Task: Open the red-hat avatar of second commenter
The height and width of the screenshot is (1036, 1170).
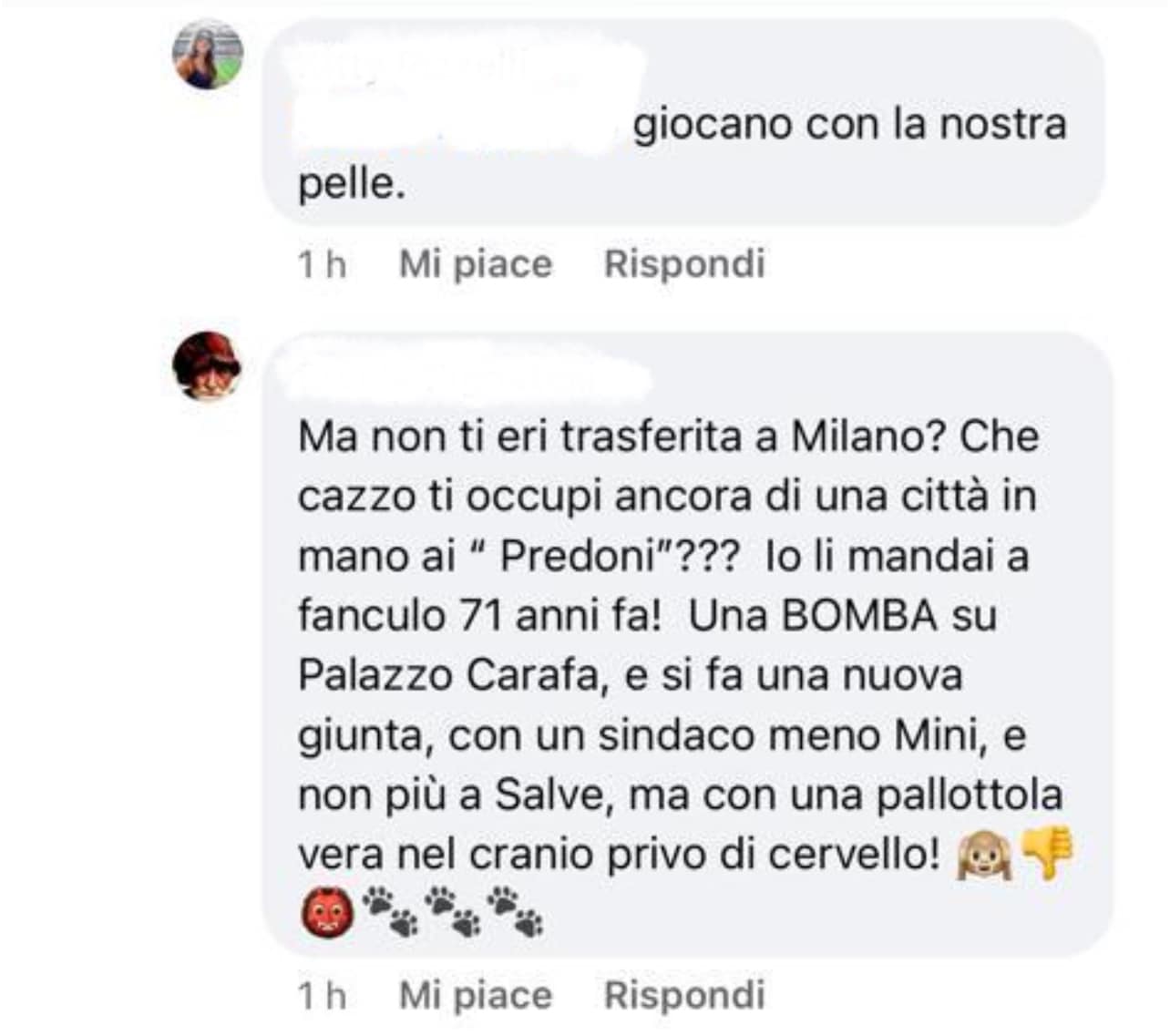Action: 208,366
